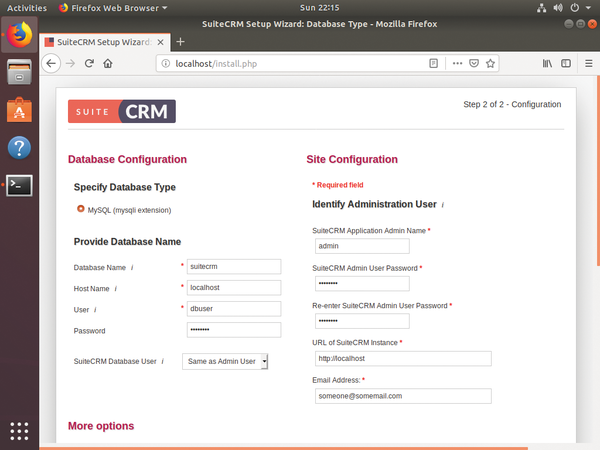Image resolution: width=600 pixels, height=450 pixels.
Task: Close the SuiteCRM Setup Wizard tab
Action: (x=161, y=42)
